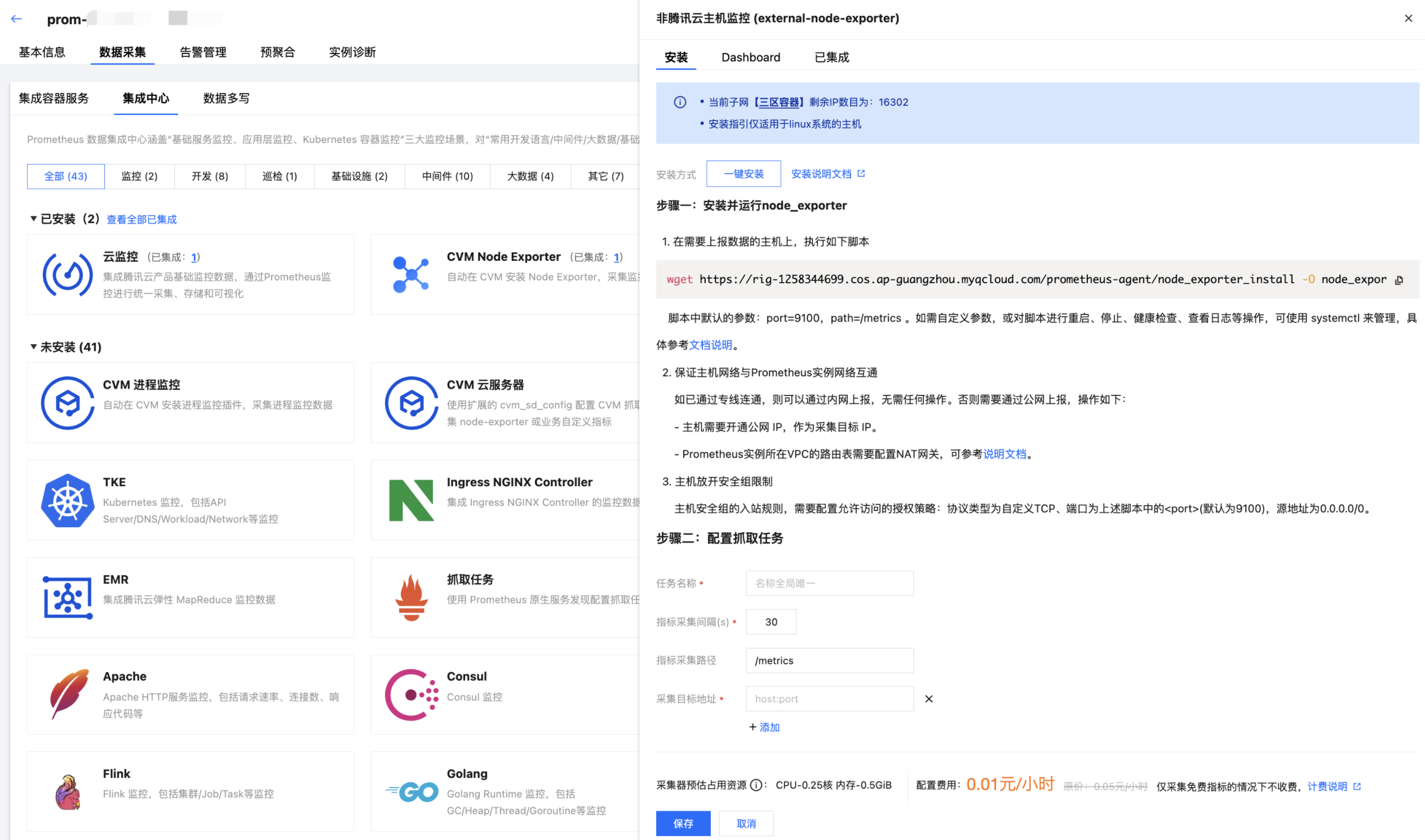This screenshot has height=840, width=1425.
Task: Open the 告警管理 tab
Action: click(x=203, y=52)
